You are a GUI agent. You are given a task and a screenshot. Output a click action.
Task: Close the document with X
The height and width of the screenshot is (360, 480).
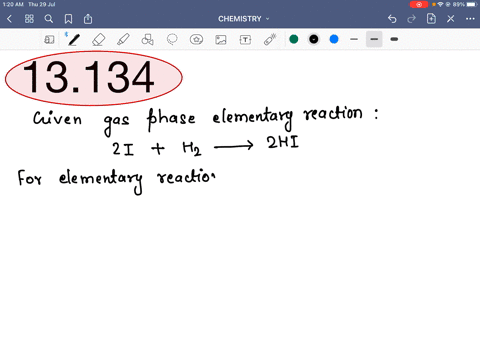click(451, 19)
